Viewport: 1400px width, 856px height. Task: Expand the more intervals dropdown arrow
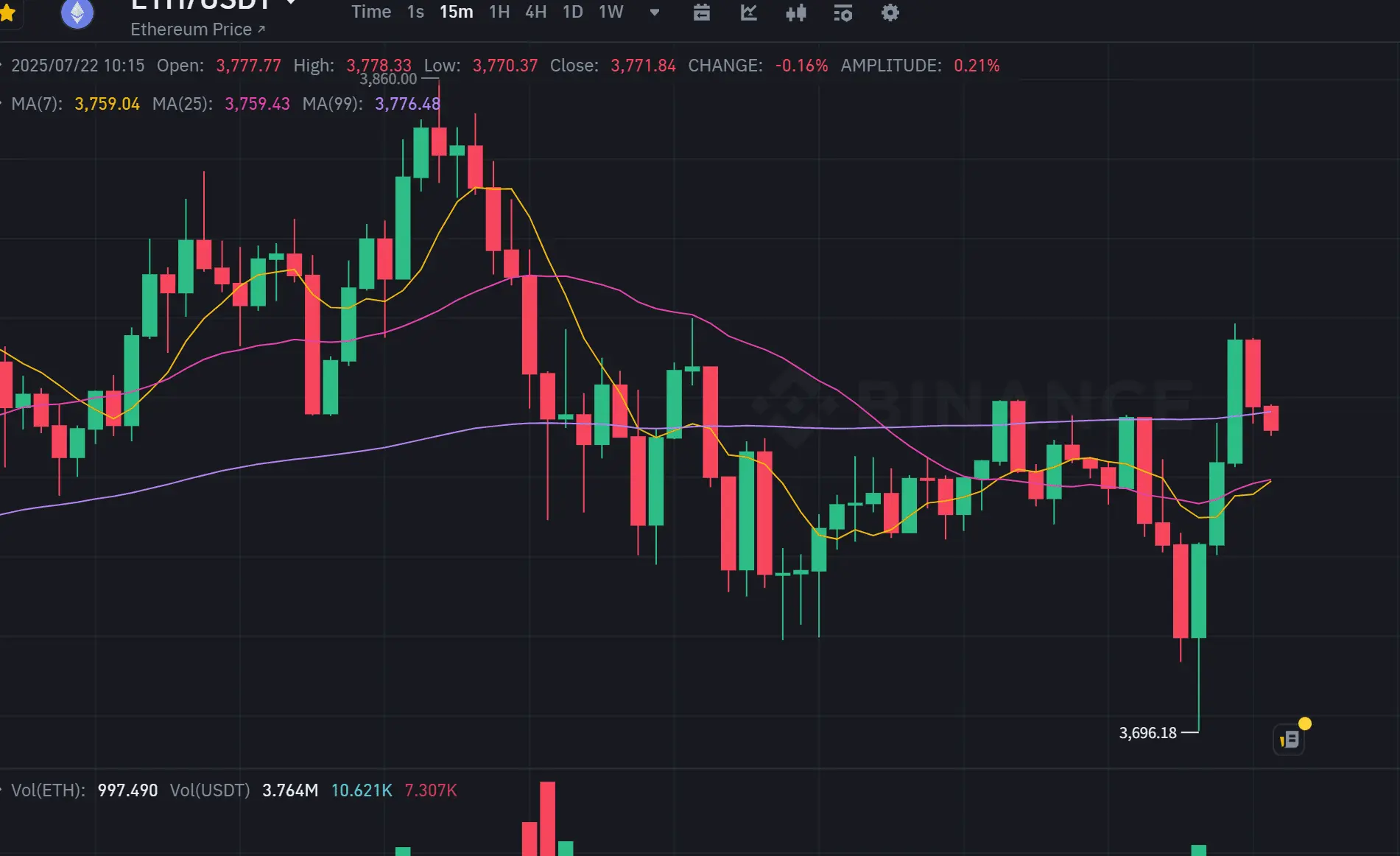[655, 12]
